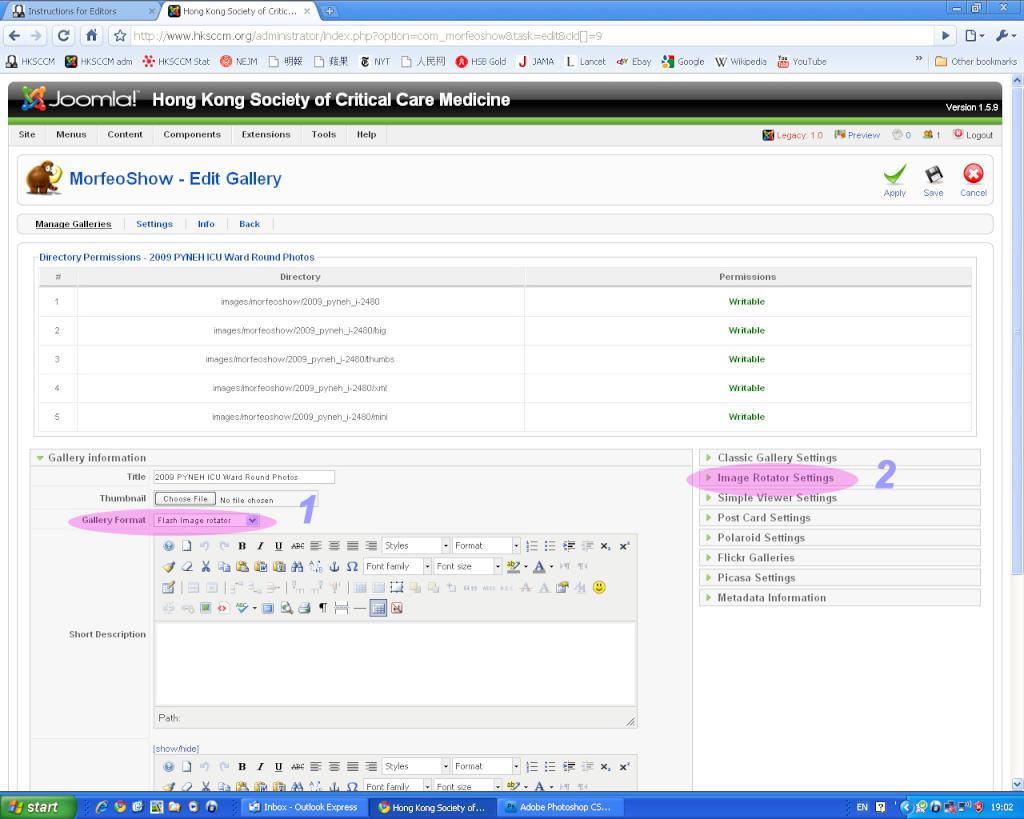Open Font family dropdown in Short Description editor
The height and width of the screenshot is (819, 1024).
[x=398, y=566]
